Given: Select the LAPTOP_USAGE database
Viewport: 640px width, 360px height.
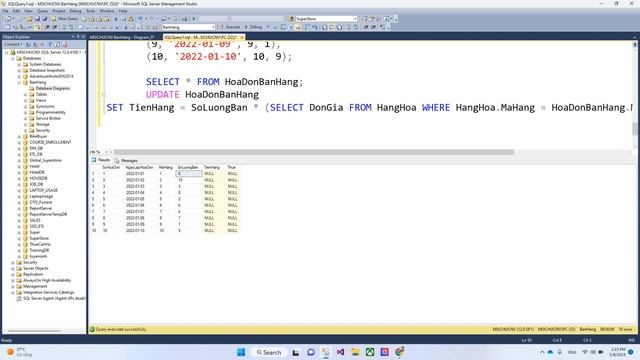Looking at the screenshot, I should pos(43,190).
